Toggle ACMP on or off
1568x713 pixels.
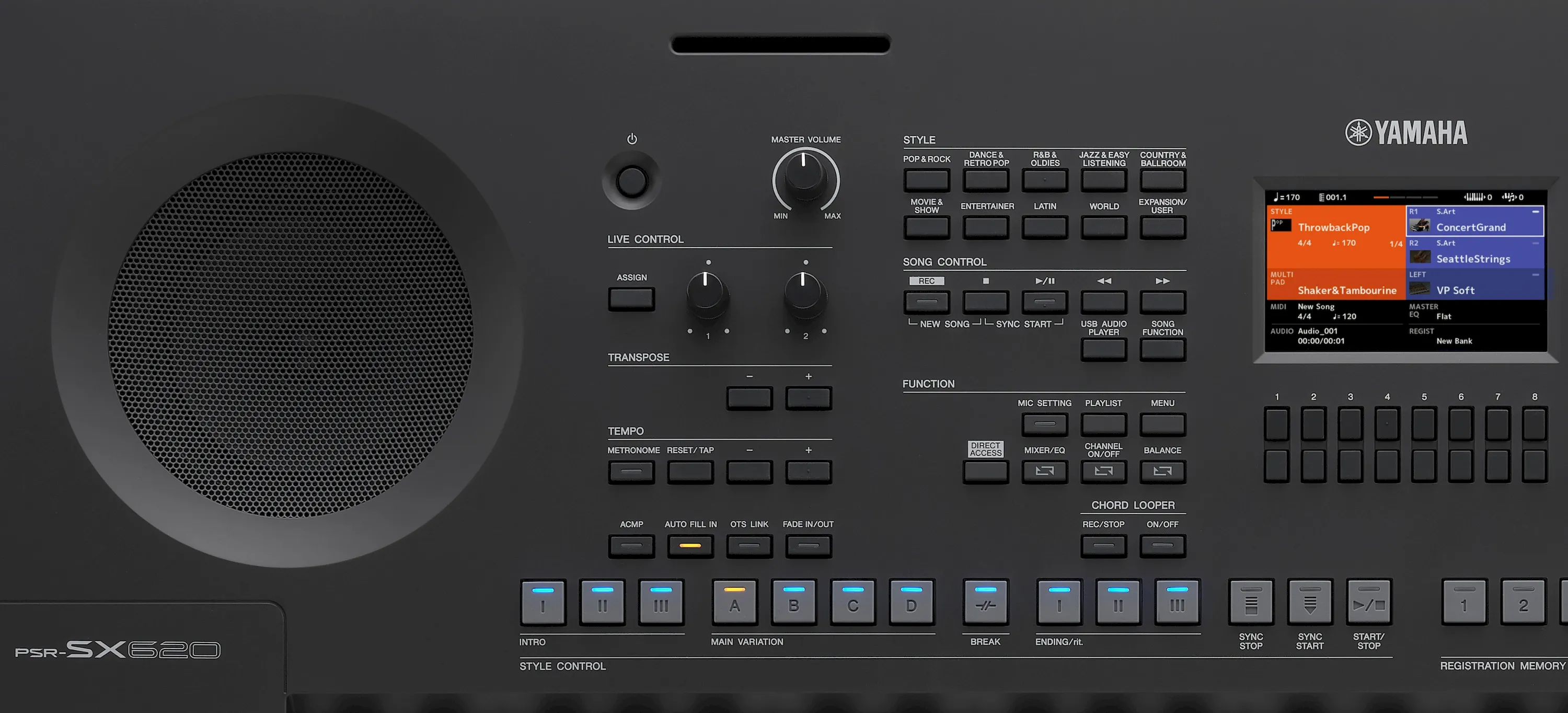[631, 546]
